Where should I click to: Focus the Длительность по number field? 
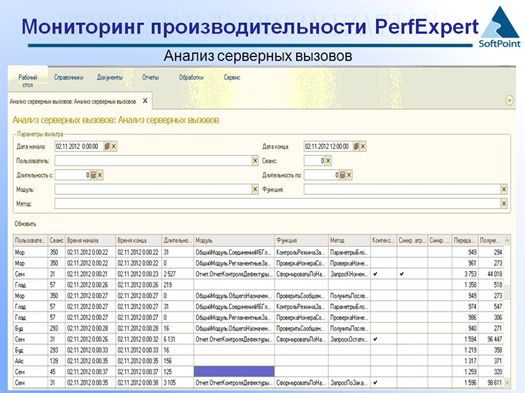click(x=321, y=175)
